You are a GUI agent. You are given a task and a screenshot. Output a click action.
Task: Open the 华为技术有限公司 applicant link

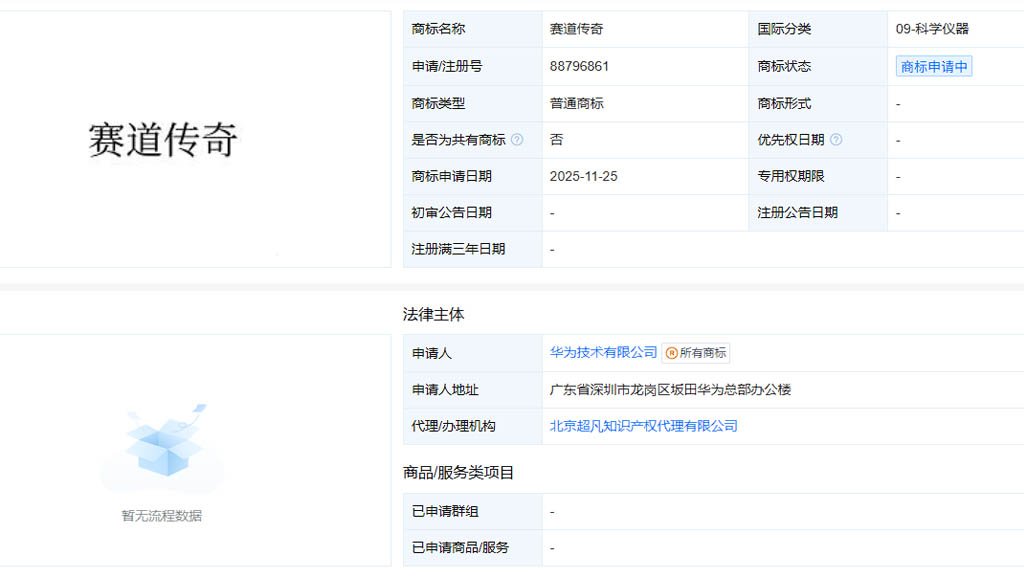click(x=603, y=353)
